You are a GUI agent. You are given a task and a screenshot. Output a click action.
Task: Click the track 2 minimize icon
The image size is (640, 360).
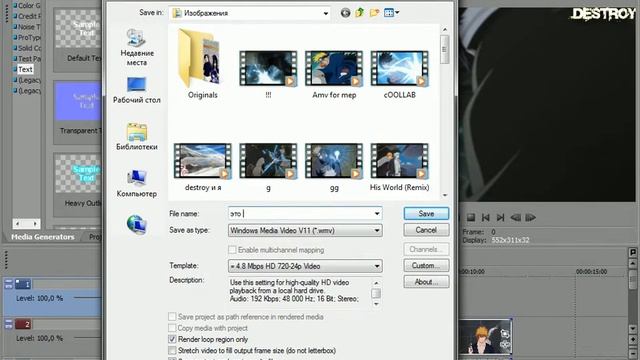tap(8, 324)
